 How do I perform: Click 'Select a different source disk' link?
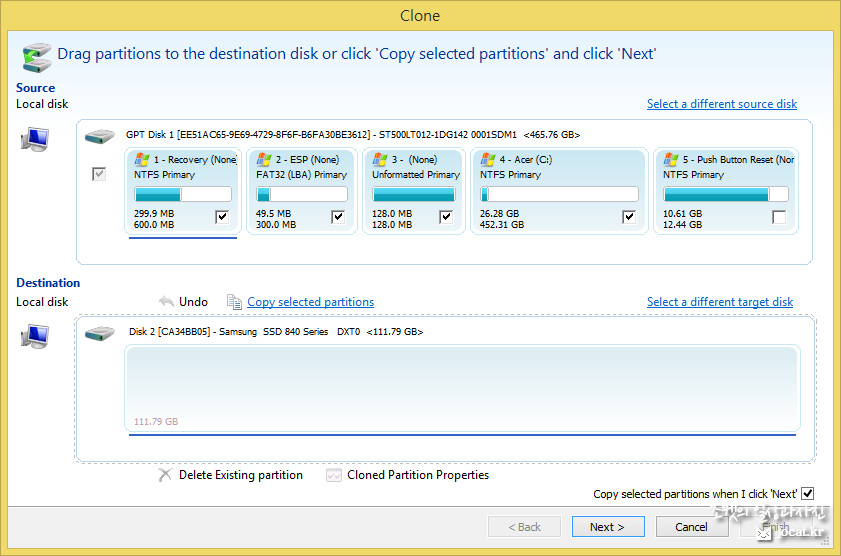coord(721,104)
